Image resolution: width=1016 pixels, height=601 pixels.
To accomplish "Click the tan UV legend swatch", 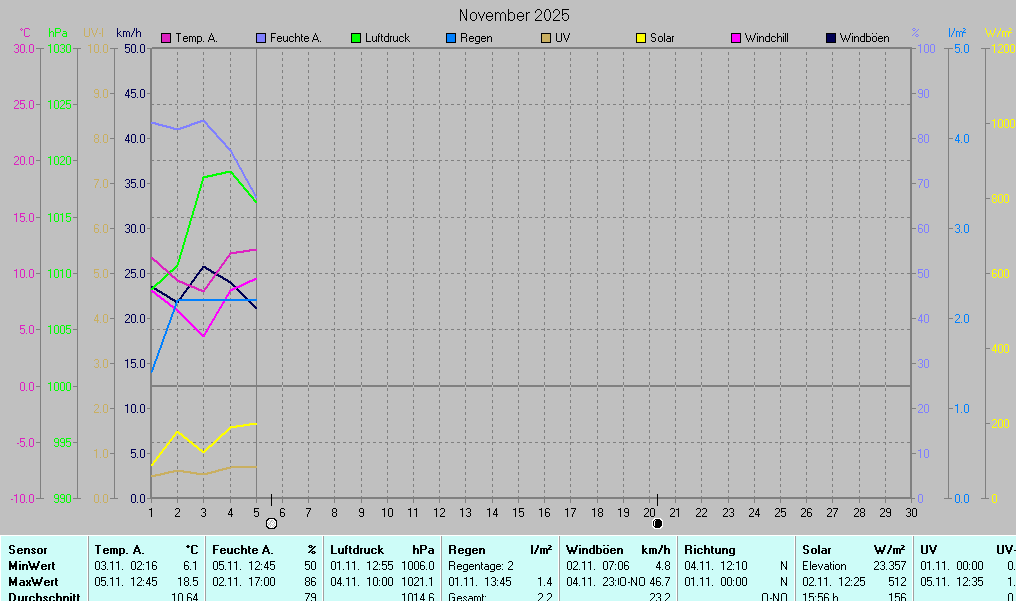I will [x=546, y=38].
